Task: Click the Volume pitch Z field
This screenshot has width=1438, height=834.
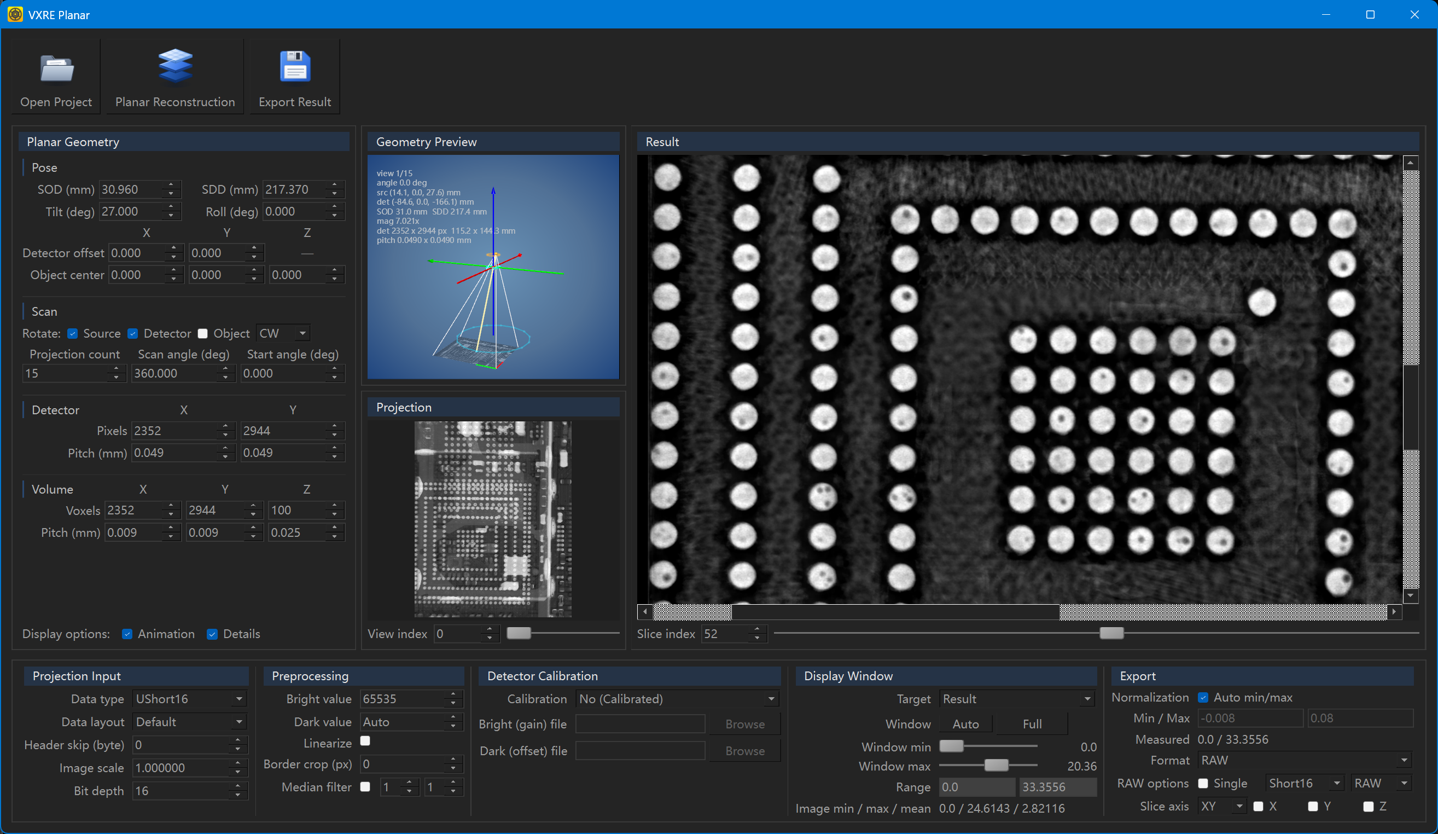Action: click(x=305, y=533)
